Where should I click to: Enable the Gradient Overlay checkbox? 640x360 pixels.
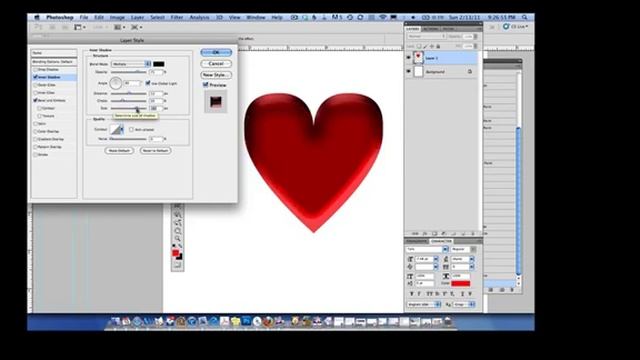coord(36,139)
